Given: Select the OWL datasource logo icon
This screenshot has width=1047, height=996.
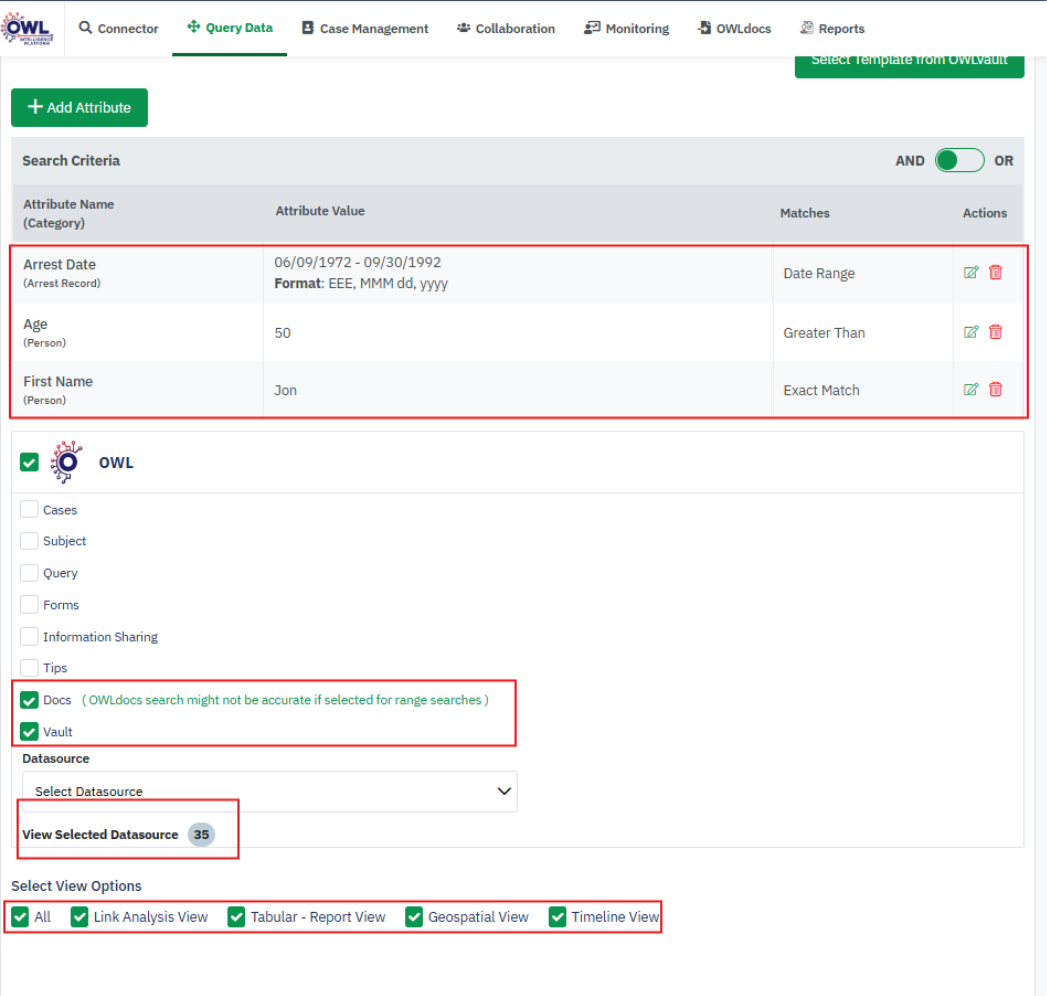Looking at the screenshot, I should [x=66, y=461].
